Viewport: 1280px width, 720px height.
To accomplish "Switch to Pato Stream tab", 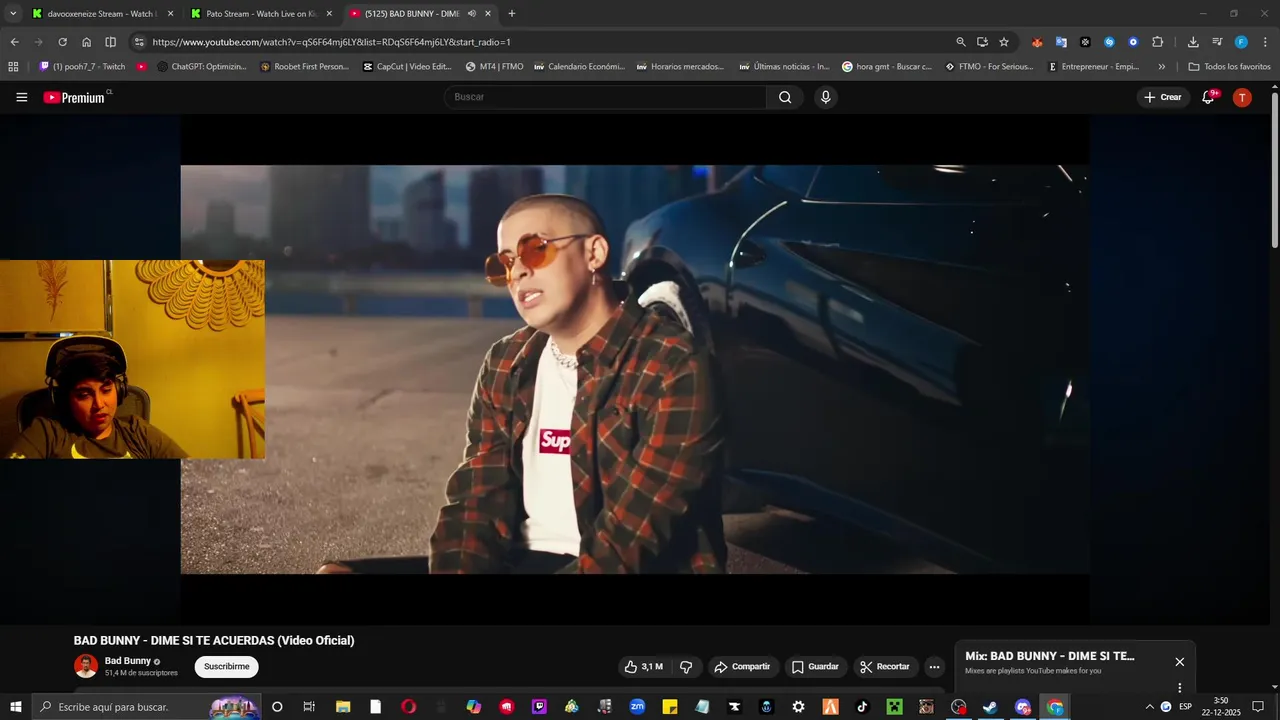I will pyautogui.click(x=260, y=14).
